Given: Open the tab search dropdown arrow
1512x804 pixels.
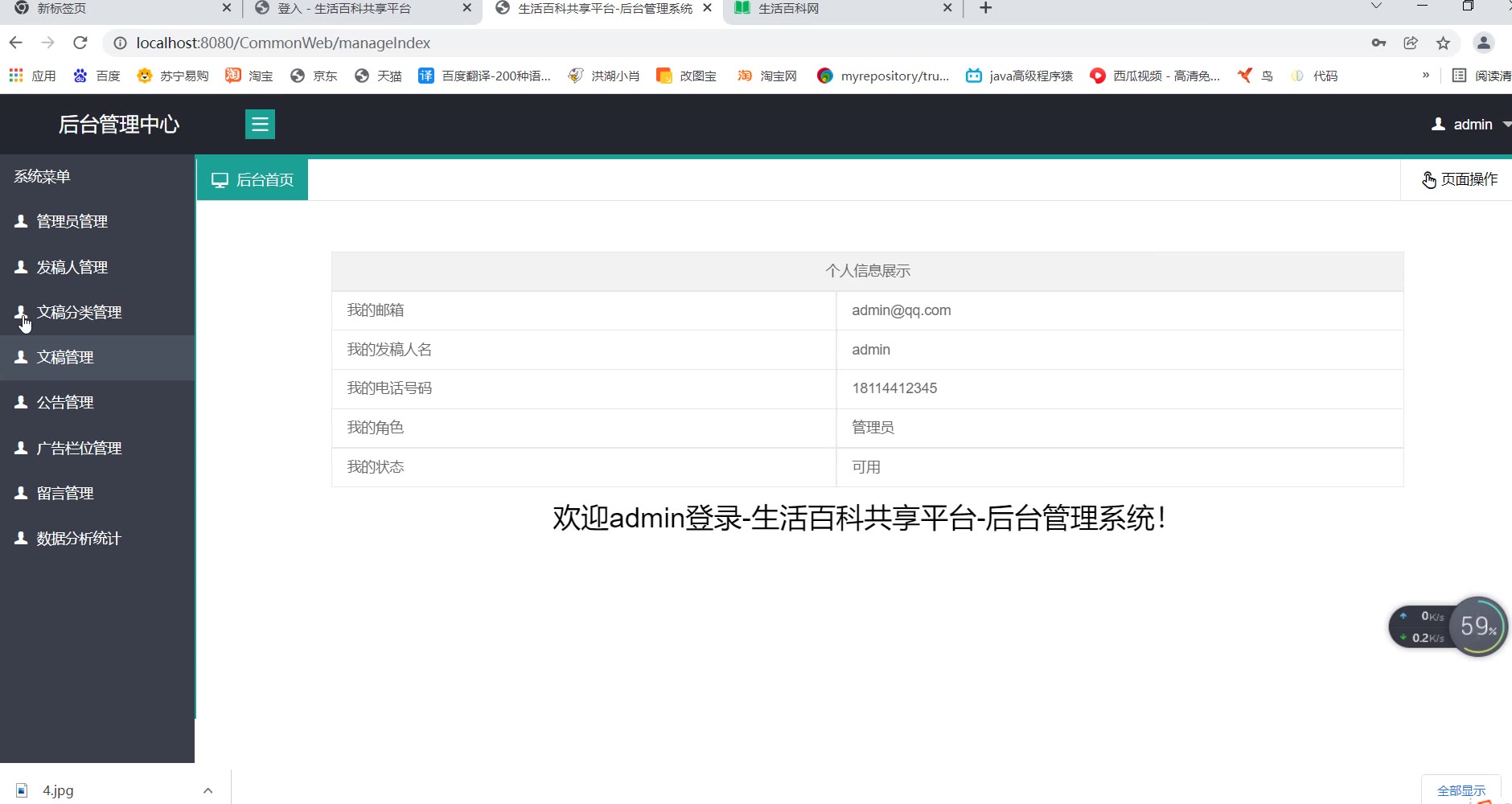Looking at the screenshot, I should [1376, 6].
